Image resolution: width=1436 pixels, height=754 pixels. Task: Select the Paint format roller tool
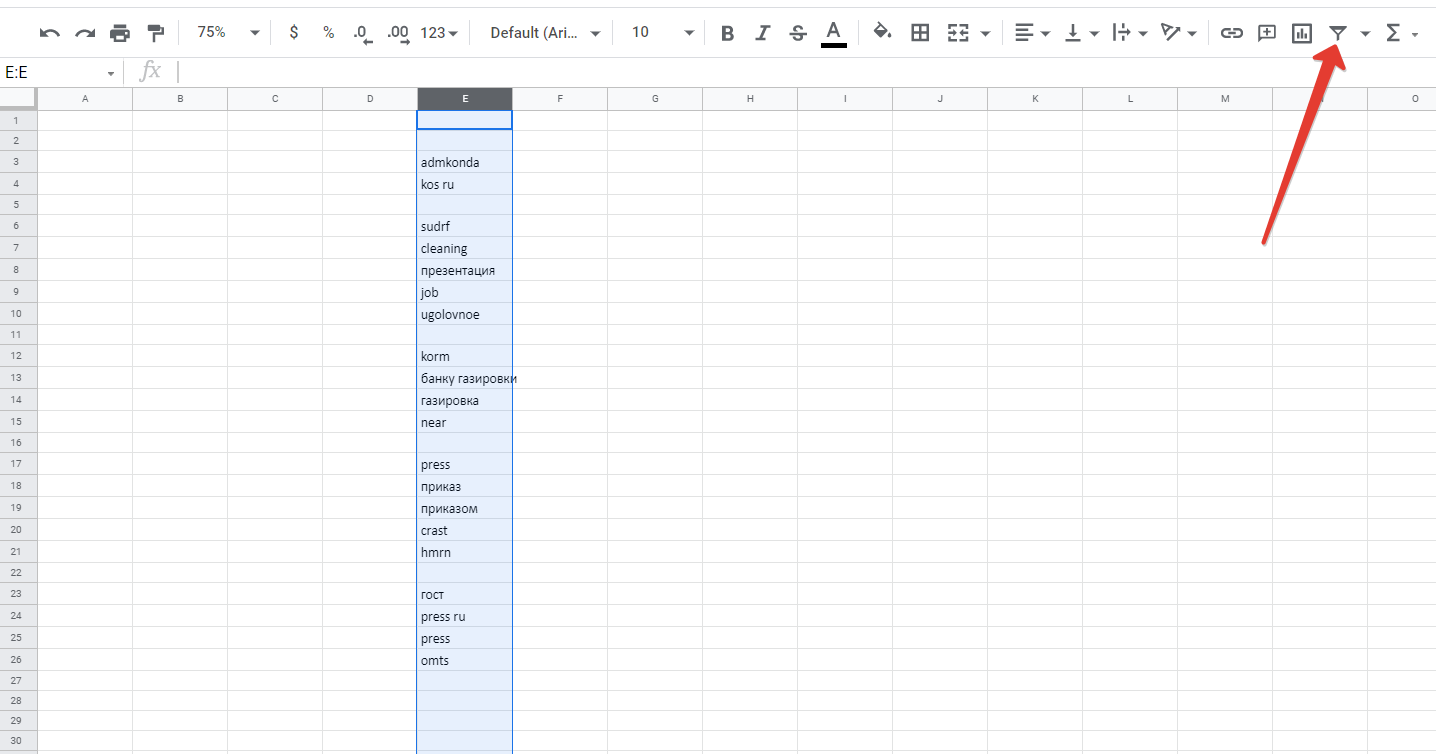pyautogui.click(x=155, y=33)
